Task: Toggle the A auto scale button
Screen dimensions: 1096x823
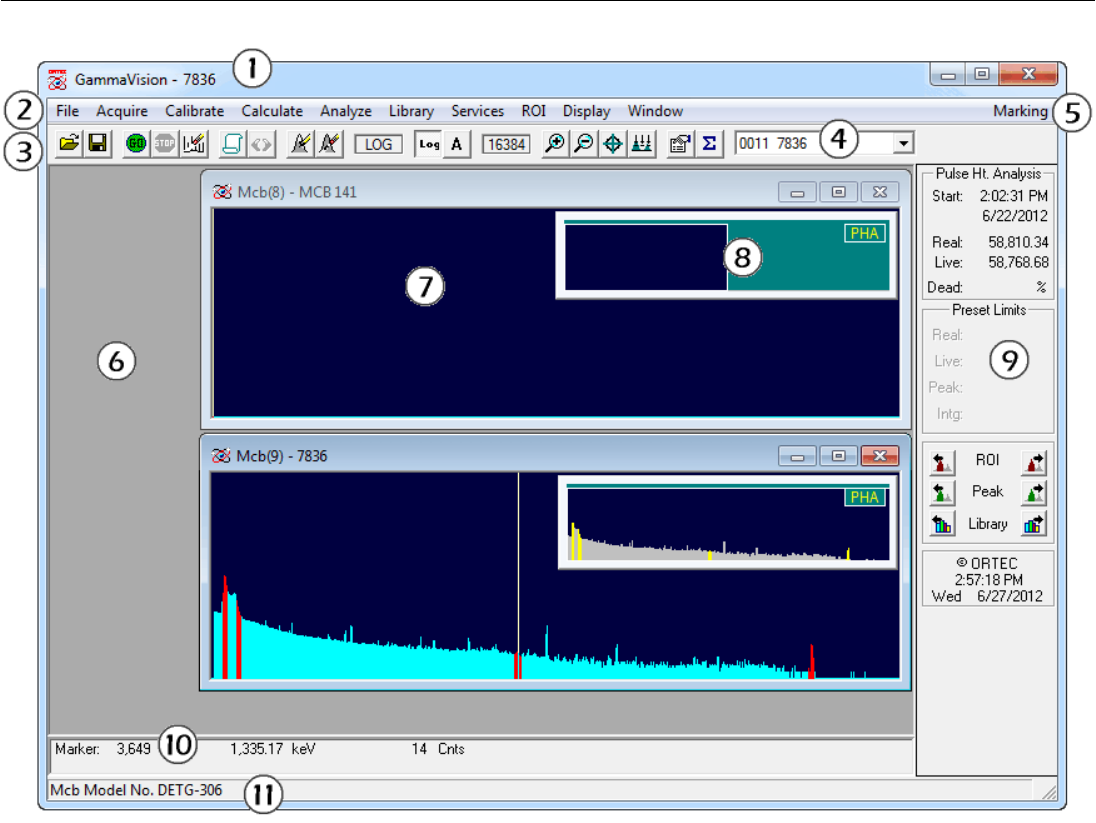Action: point(456,144)
